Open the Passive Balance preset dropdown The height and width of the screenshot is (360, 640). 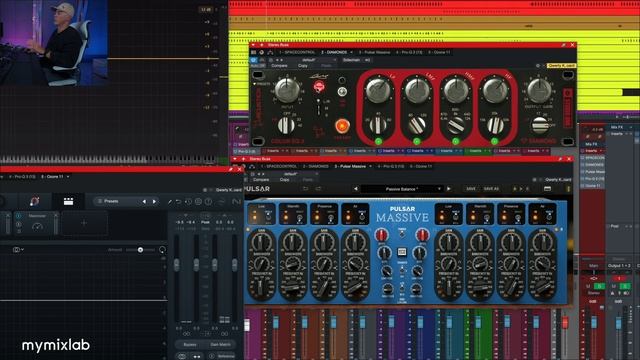(402, 189)
